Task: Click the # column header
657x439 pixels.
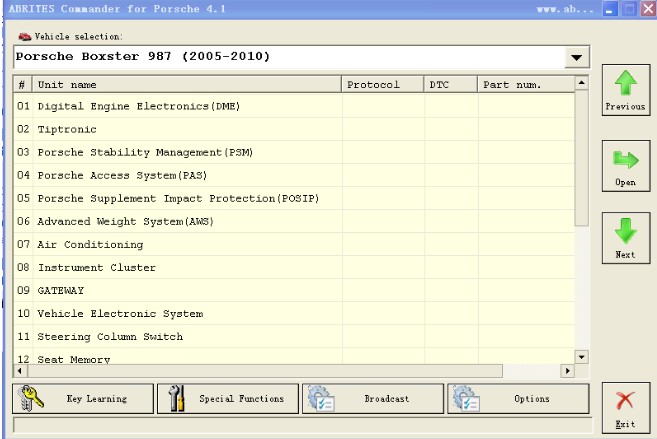Action: (x=23, y=85)
